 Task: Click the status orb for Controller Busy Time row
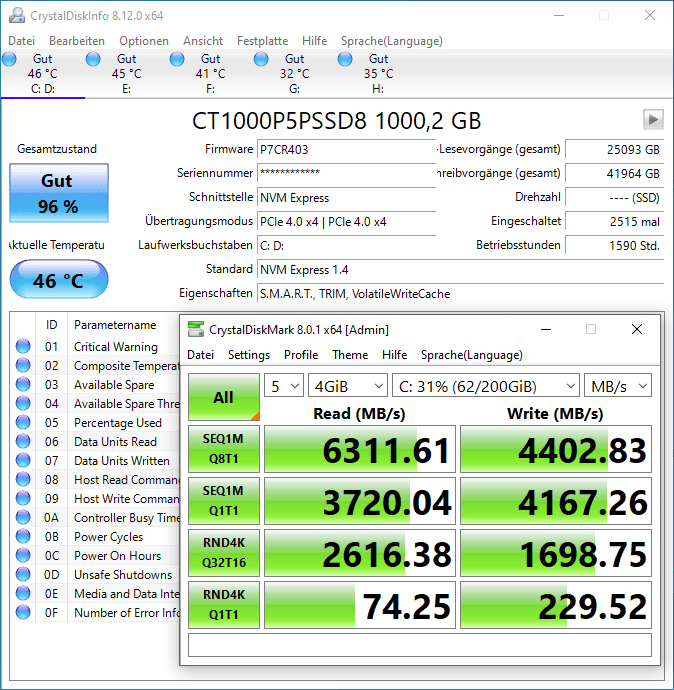pyautogui.click(x=23, y=517)
